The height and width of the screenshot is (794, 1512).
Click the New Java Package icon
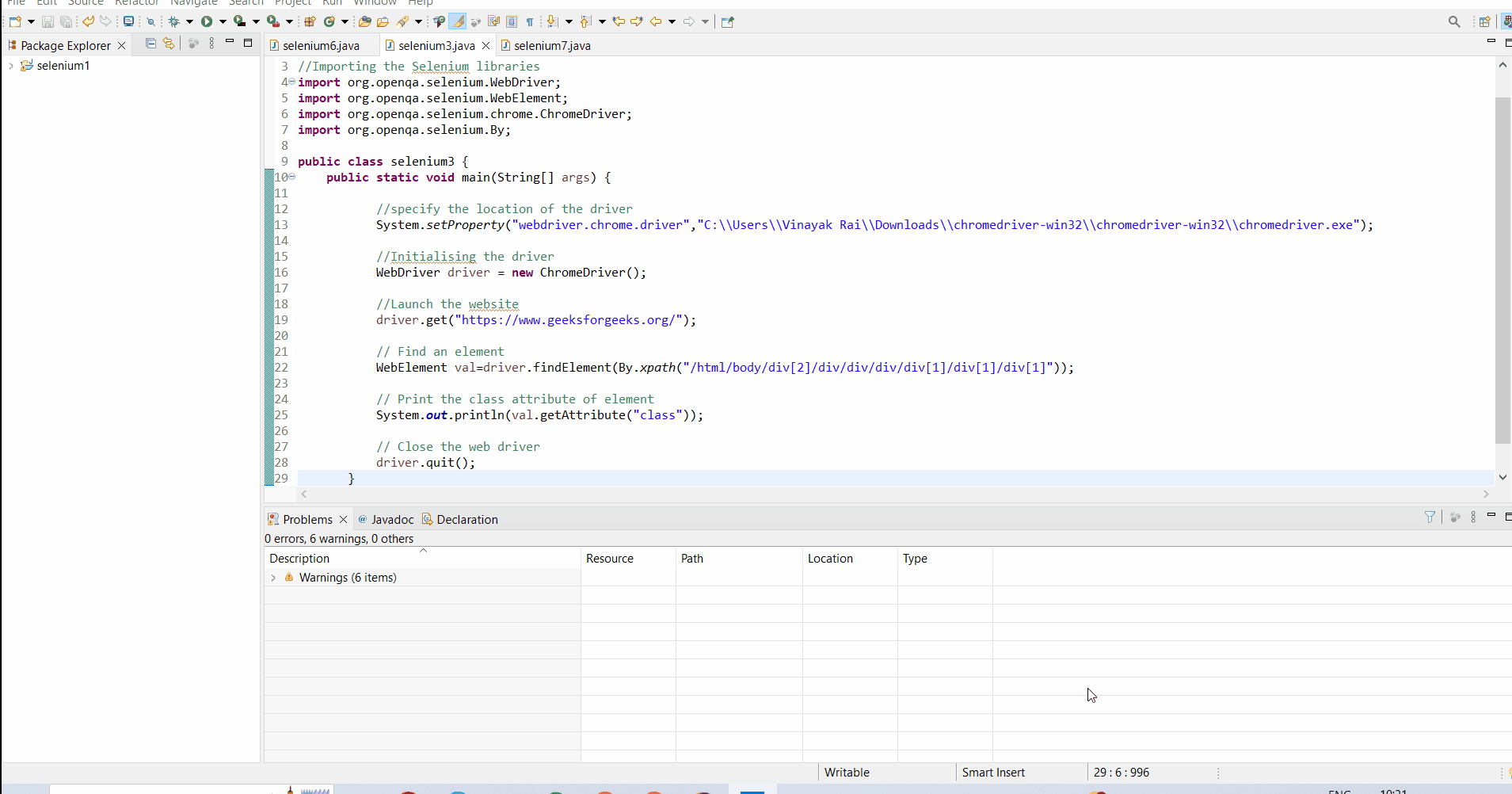click(x=310, y=21)
